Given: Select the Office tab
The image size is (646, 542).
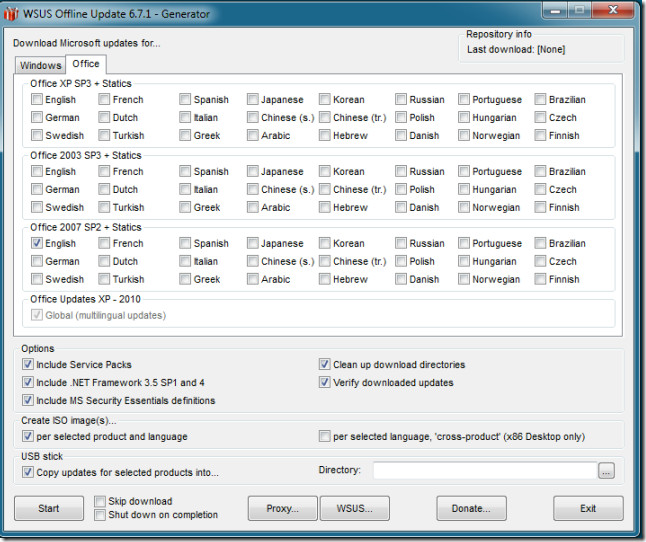Looking at the screenshot, I should 86,64.
